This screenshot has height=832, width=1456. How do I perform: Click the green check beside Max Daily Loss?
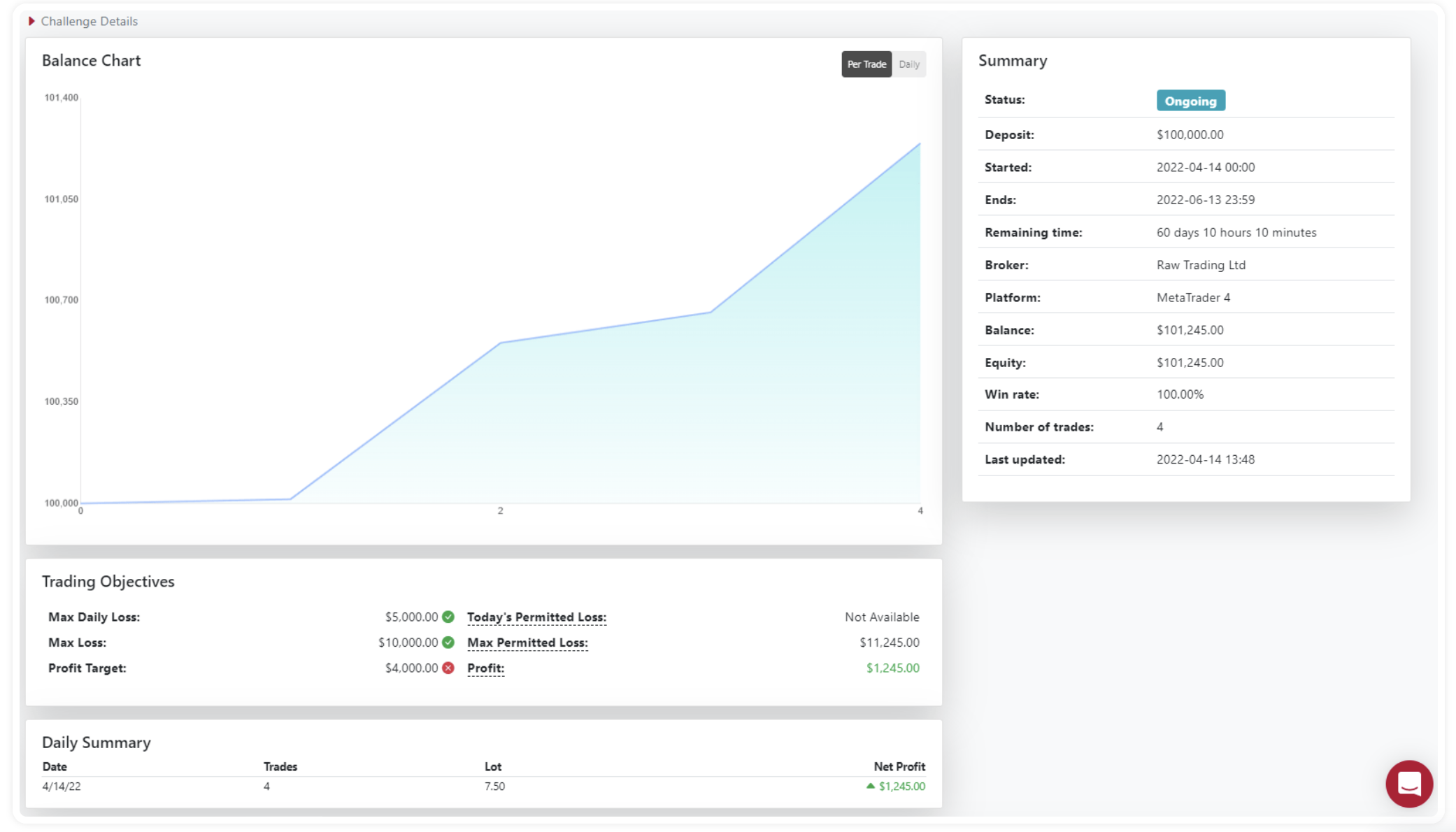(448, 617)
